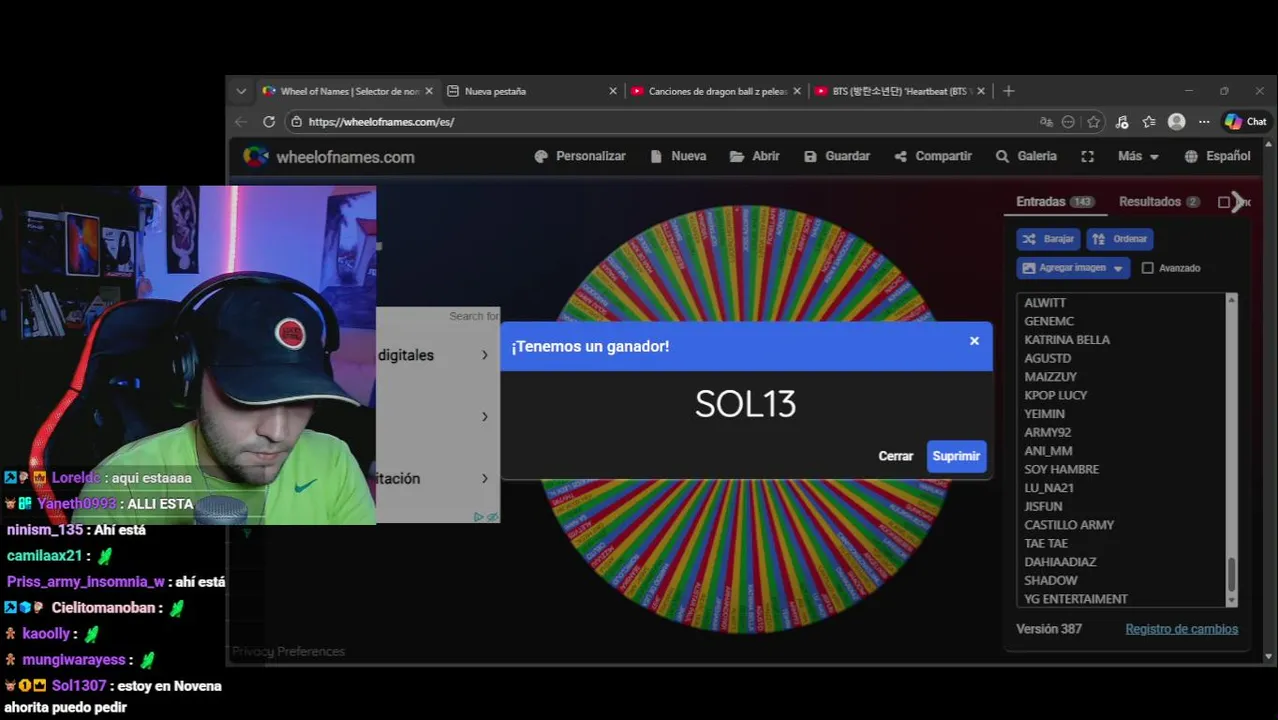Enable the Avanzado checkbox
Viewport: 1278px width, 720px height.
[x=1148, y=268]
